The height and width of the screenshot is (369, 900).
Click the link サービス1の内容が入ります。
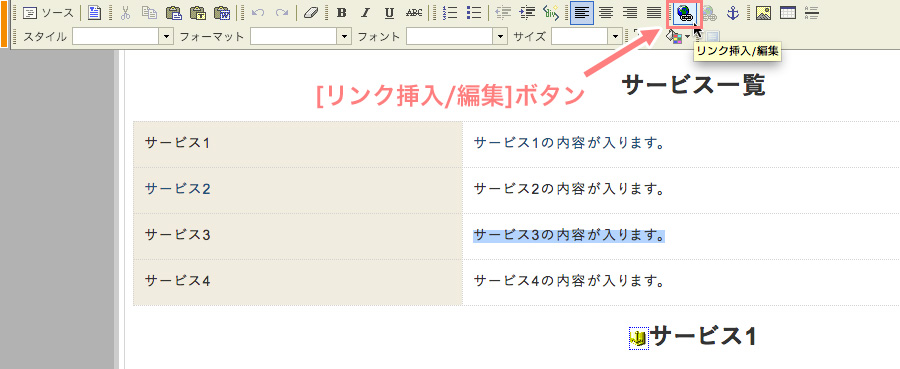(569, 142)
